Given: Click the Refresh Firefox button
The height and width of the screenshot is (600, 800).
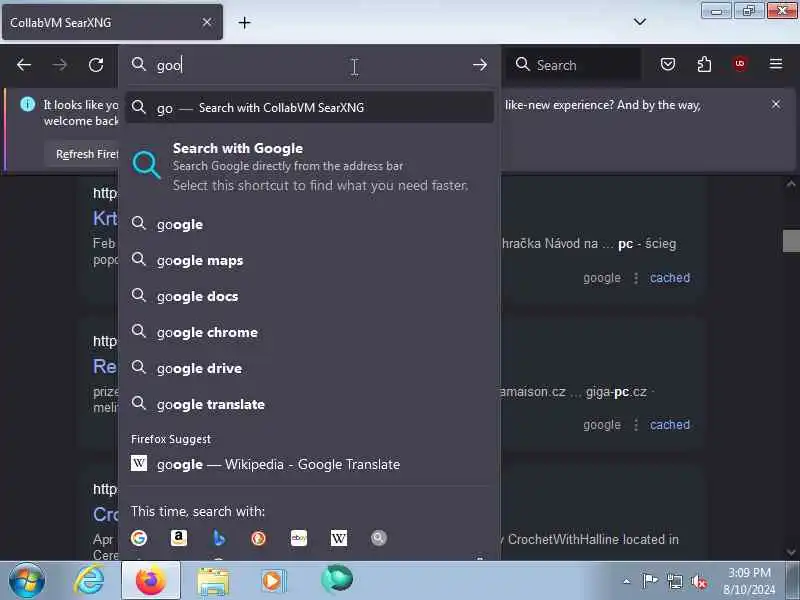Looking at the screenshot, I should (87, 154).
